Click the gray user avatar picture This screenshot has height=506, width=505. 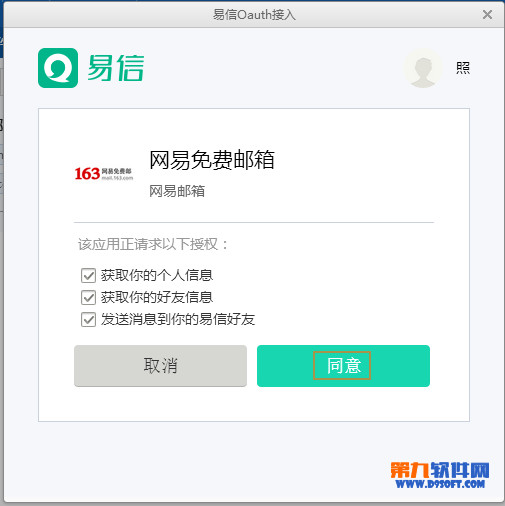click(x=423, y=68)
